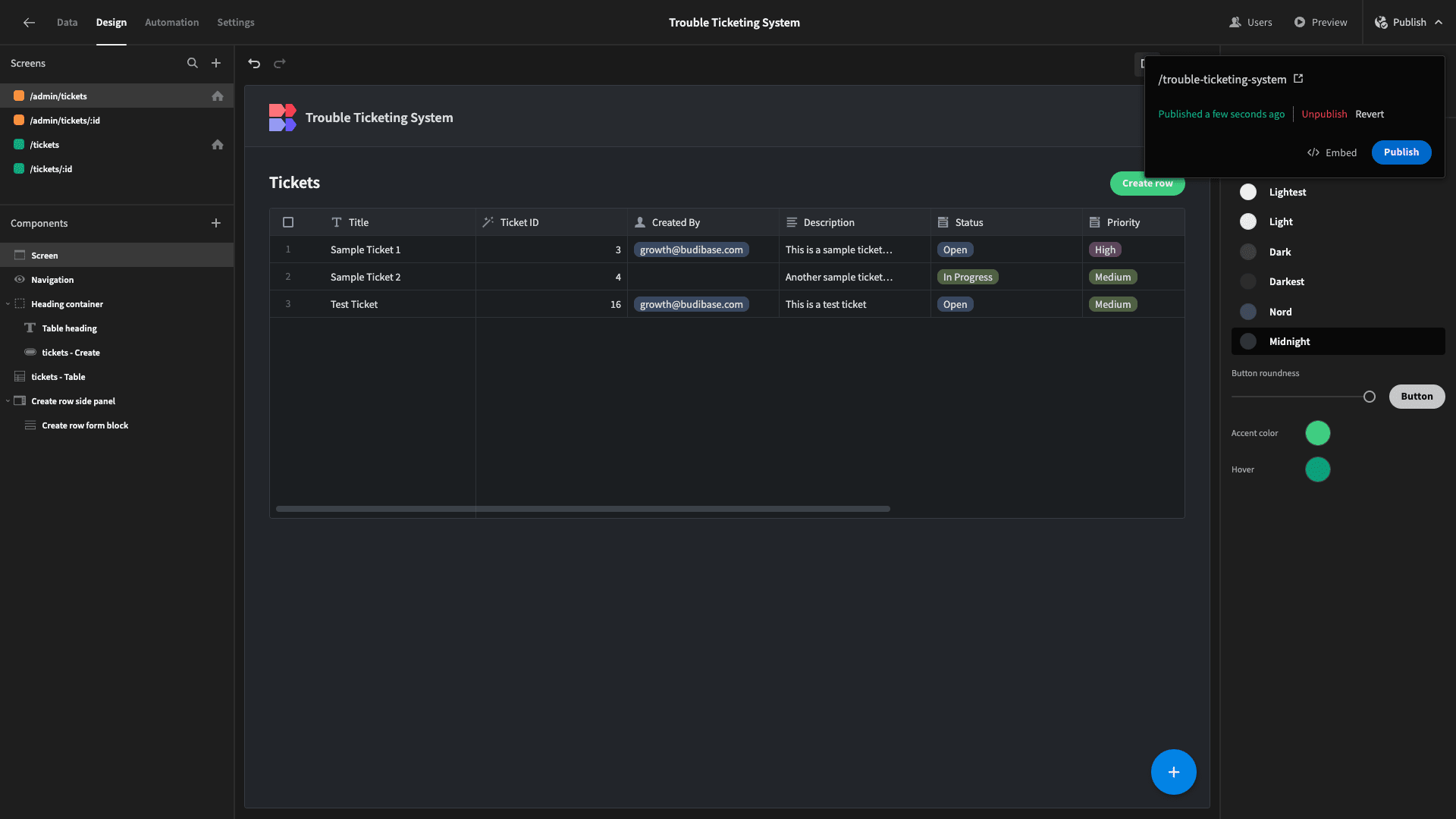Open the Design tab
The height and width of the screenshot is (819, 1456).
[111, 23]
